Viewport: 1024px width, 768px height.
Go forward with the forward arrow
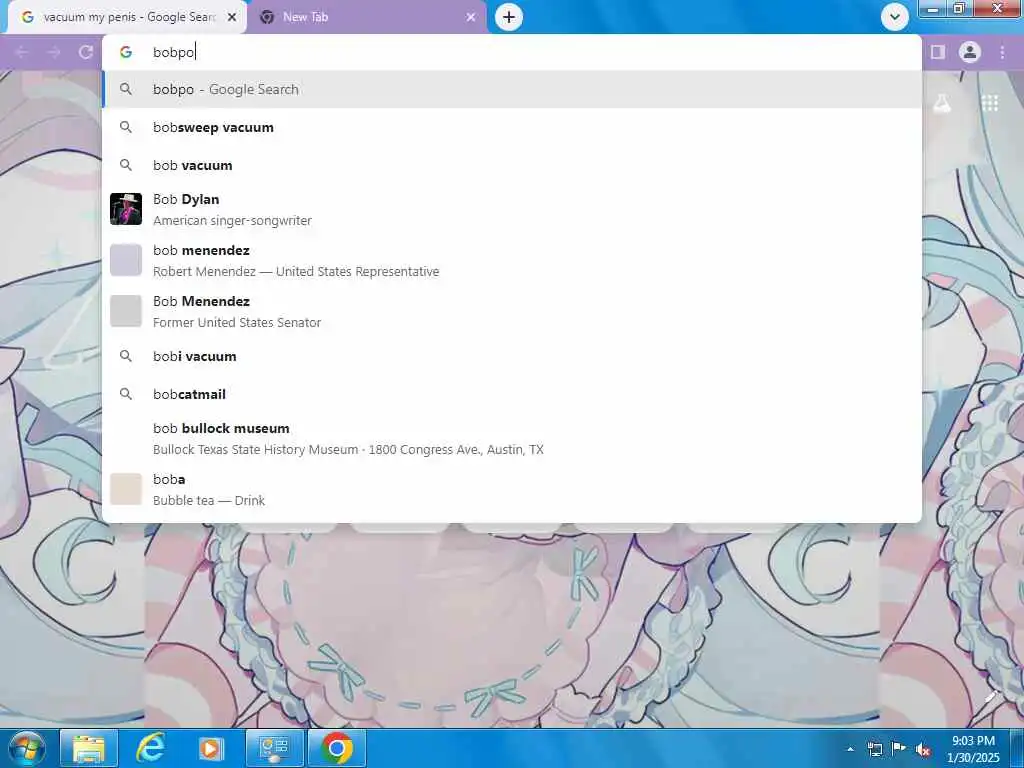[54, 52]
